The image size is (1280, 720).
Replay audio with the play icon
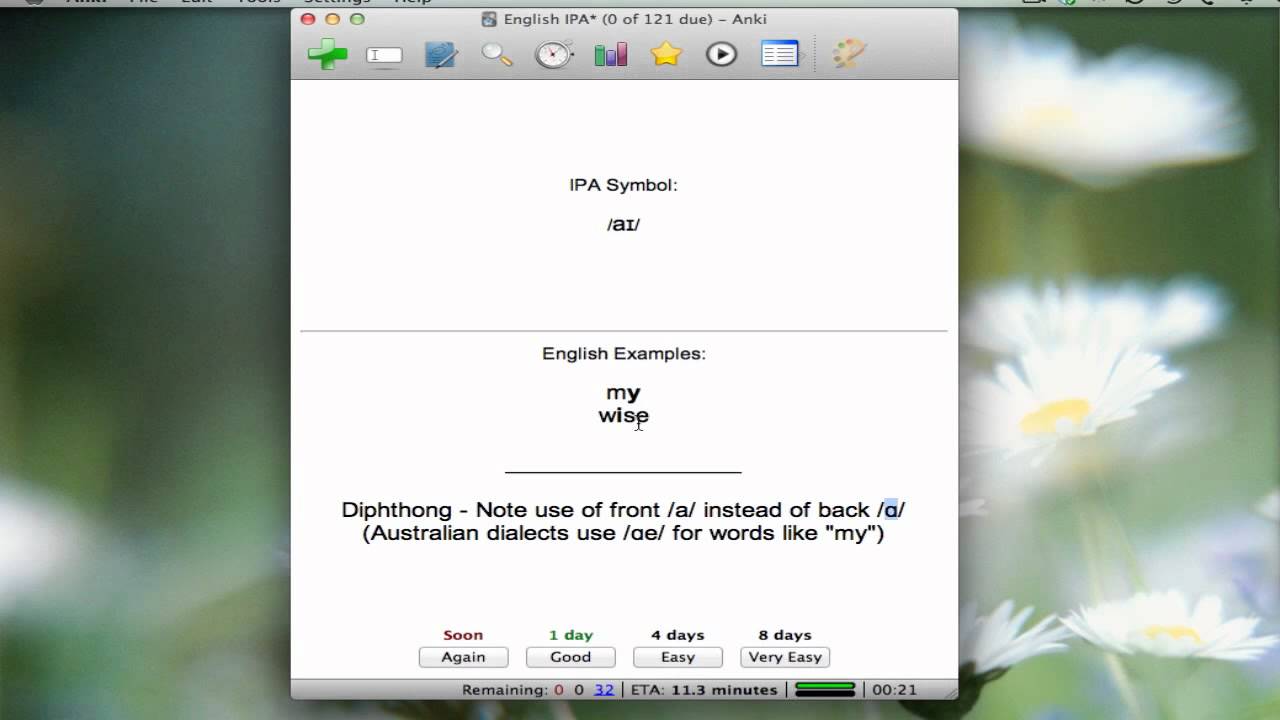pyautogui.click(x=721, y=54)
